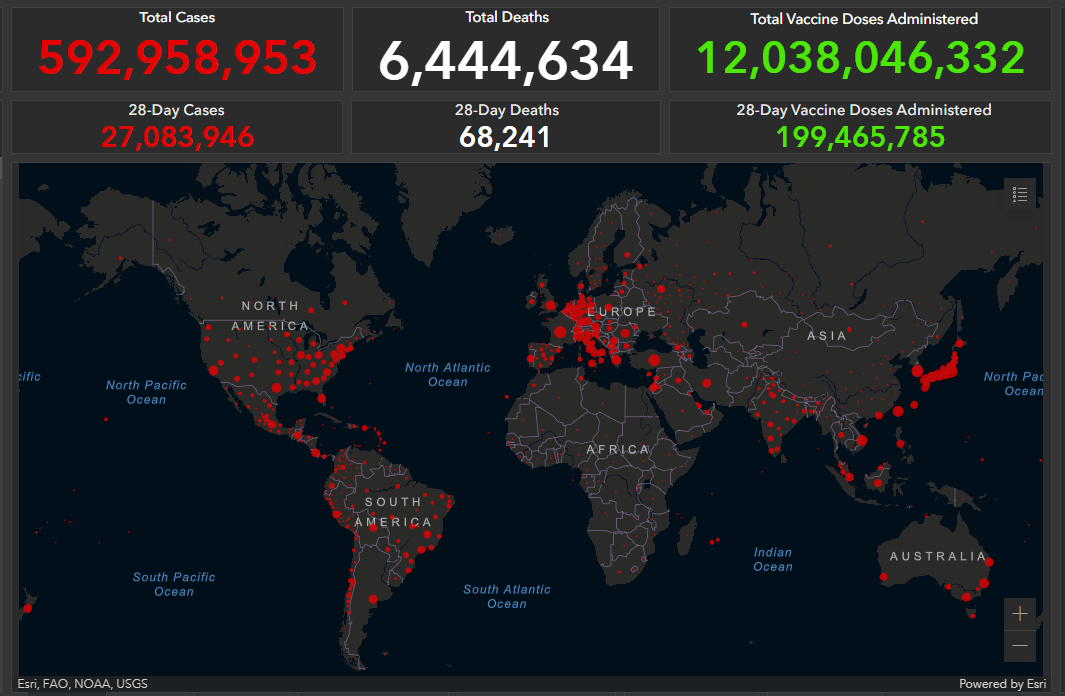
Task: Select the 28-Day Vaccine Doses Administered panel
Action: click(864, 126)
